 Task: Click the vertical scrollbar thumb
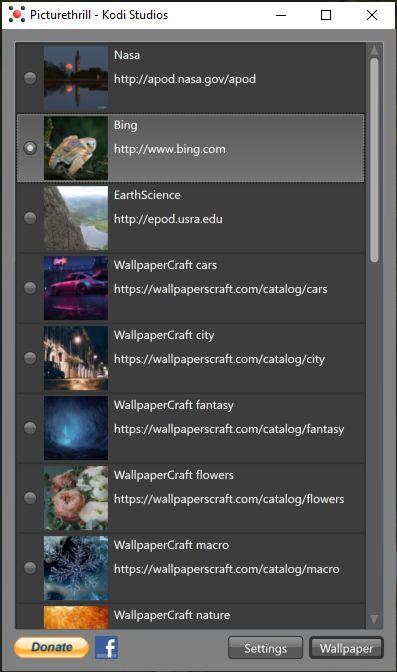coord(374,159)
